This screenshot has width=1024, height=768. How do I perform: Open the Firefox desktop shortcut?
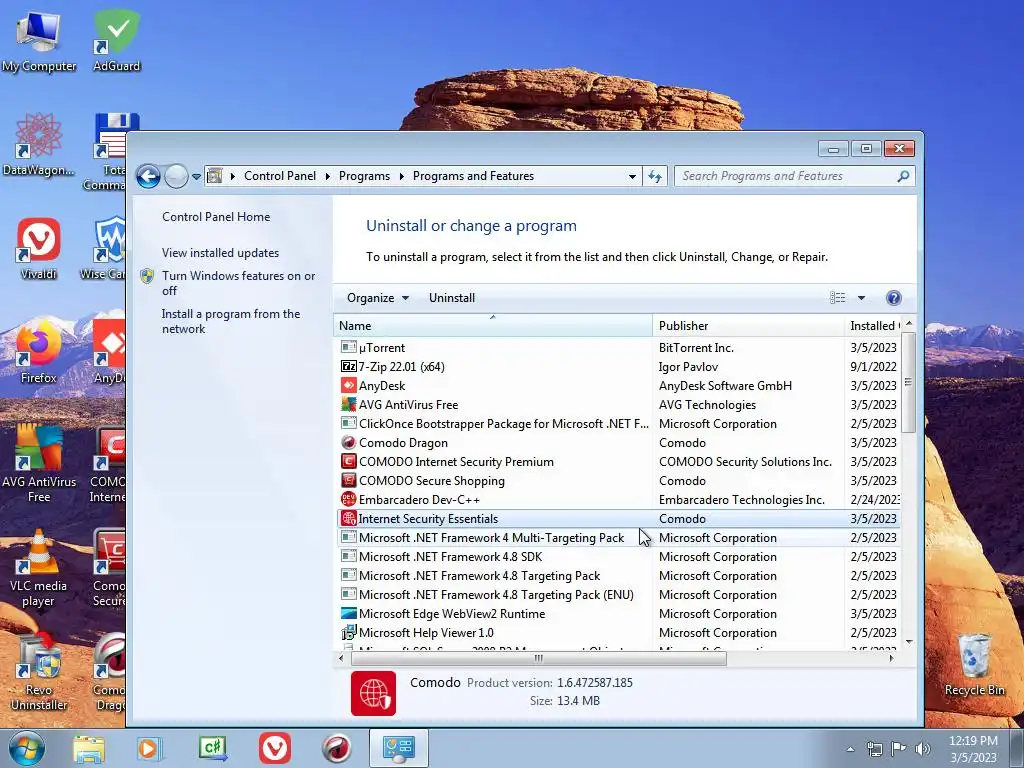pyautogui.click(x=38, y=351)
